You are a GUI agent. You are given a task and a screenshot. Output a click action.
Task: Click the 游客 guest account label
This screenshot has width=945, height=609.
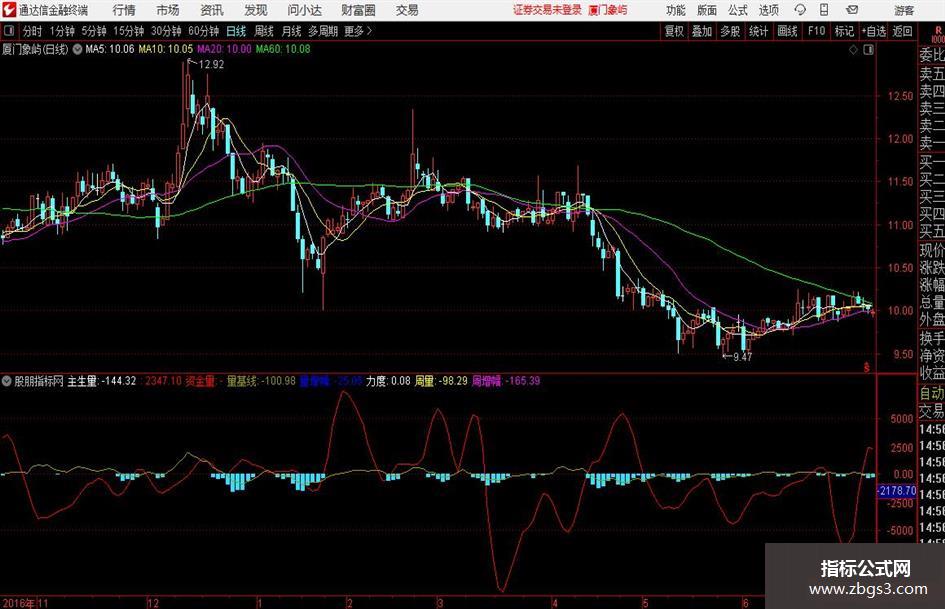click(x=904, y=10)
